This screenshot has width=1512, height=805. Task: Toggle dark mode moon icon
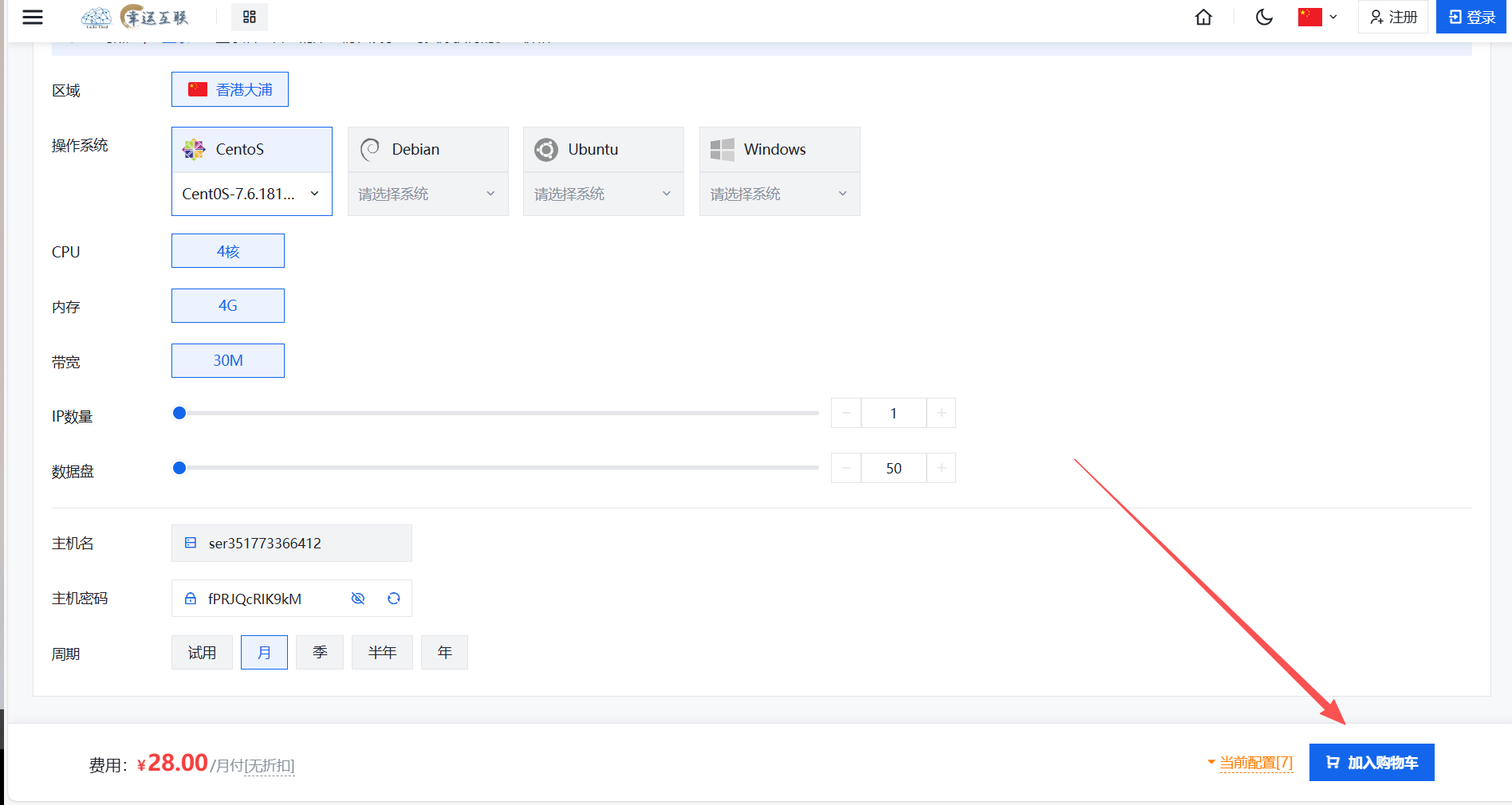[1264, 17]
